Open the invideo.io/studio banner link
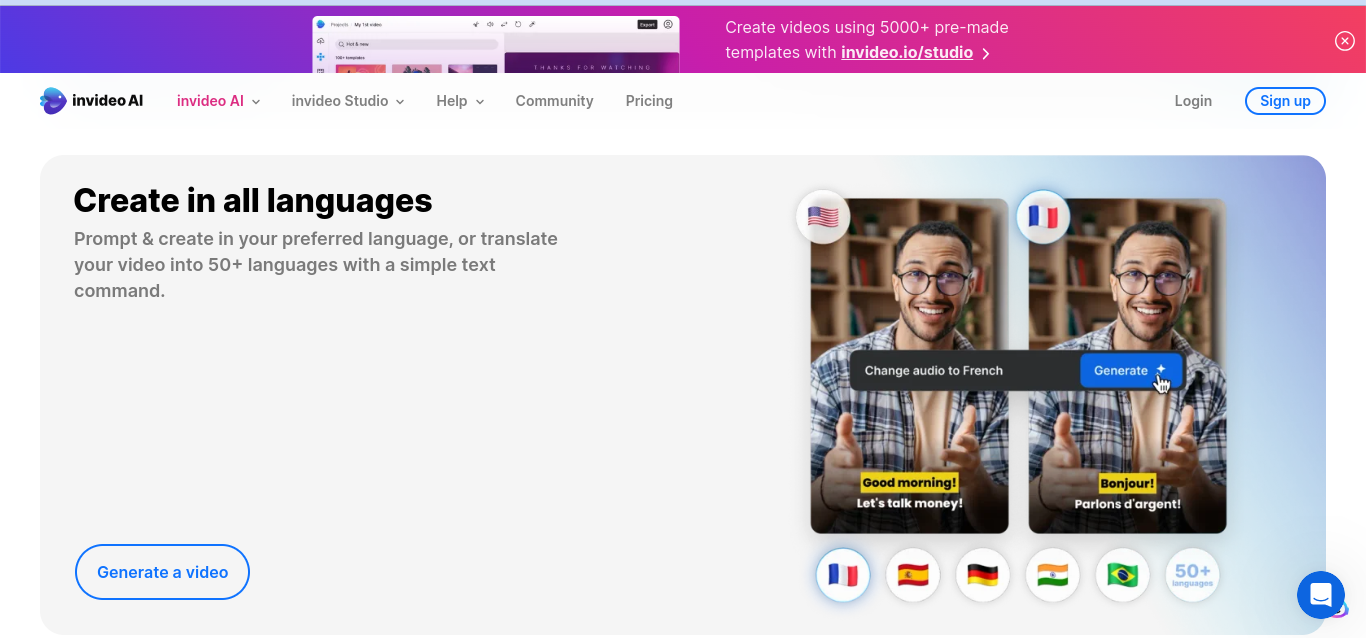The height and width of the screenshot is (638, 1366). point(907,52)
